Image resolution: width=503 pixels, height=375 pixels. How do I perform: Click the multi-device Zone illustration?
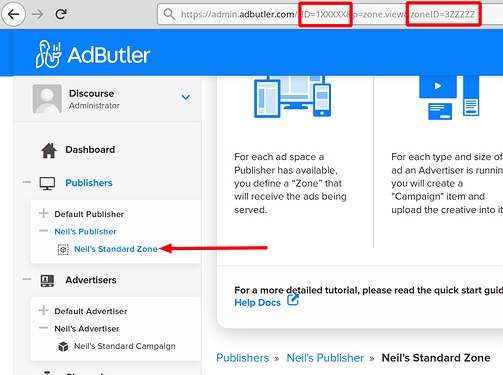coord(292,97)
